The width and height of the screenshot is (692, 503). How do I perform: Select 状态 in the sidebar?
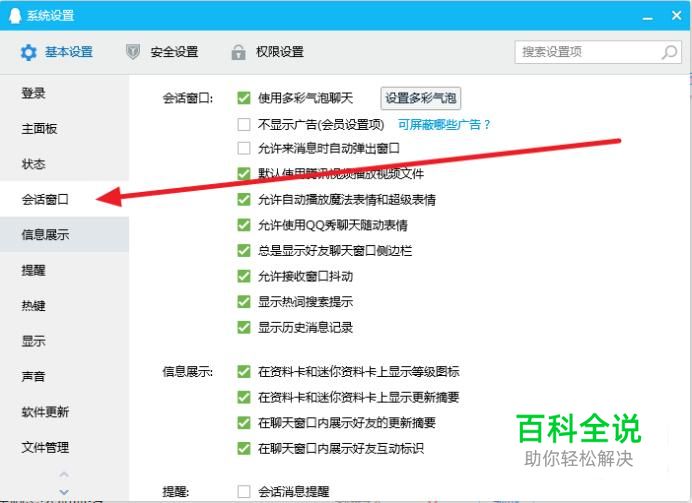64,164
